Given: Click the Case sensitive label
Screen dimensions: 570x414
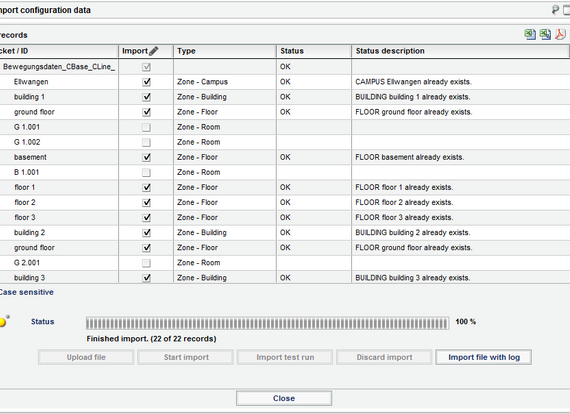Looking at the screenshot, I should point(26,292).
